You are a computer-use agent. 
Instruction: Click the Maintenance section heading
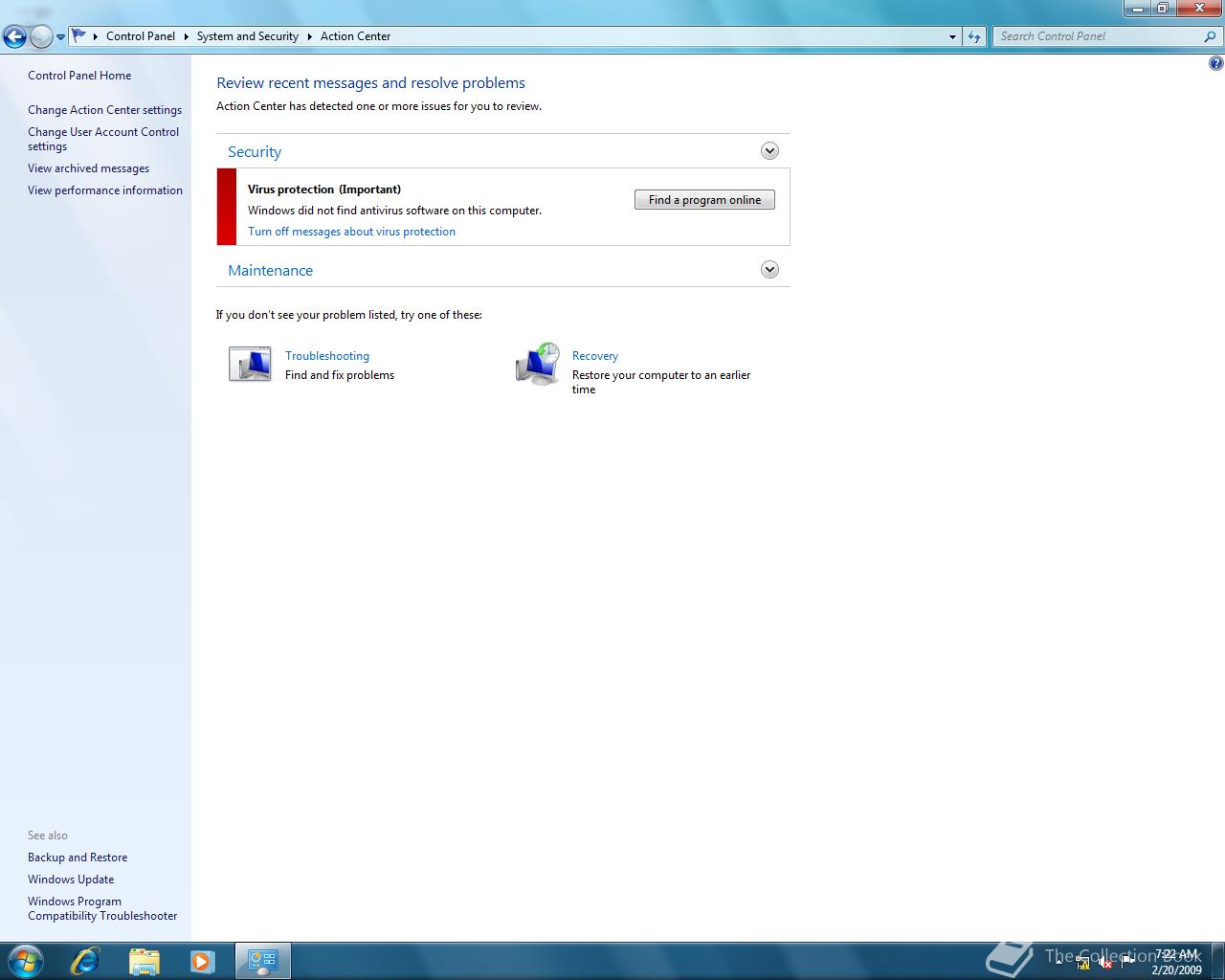coord(270,271)
